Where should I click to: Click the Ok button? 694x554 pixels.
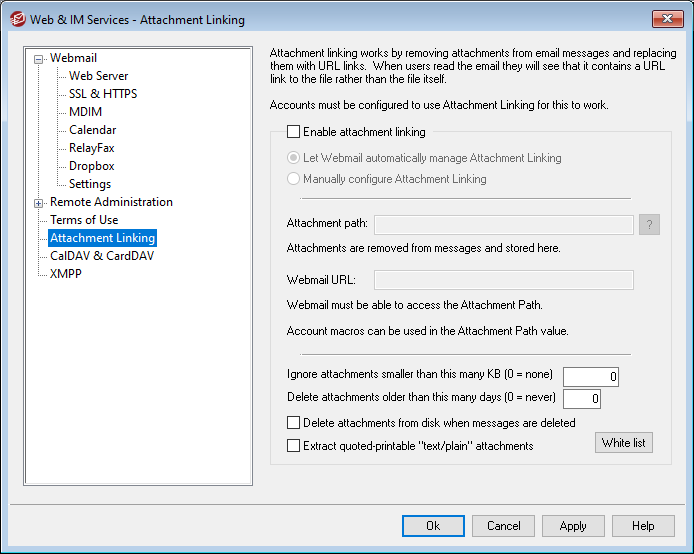click(x=433, y=526)
